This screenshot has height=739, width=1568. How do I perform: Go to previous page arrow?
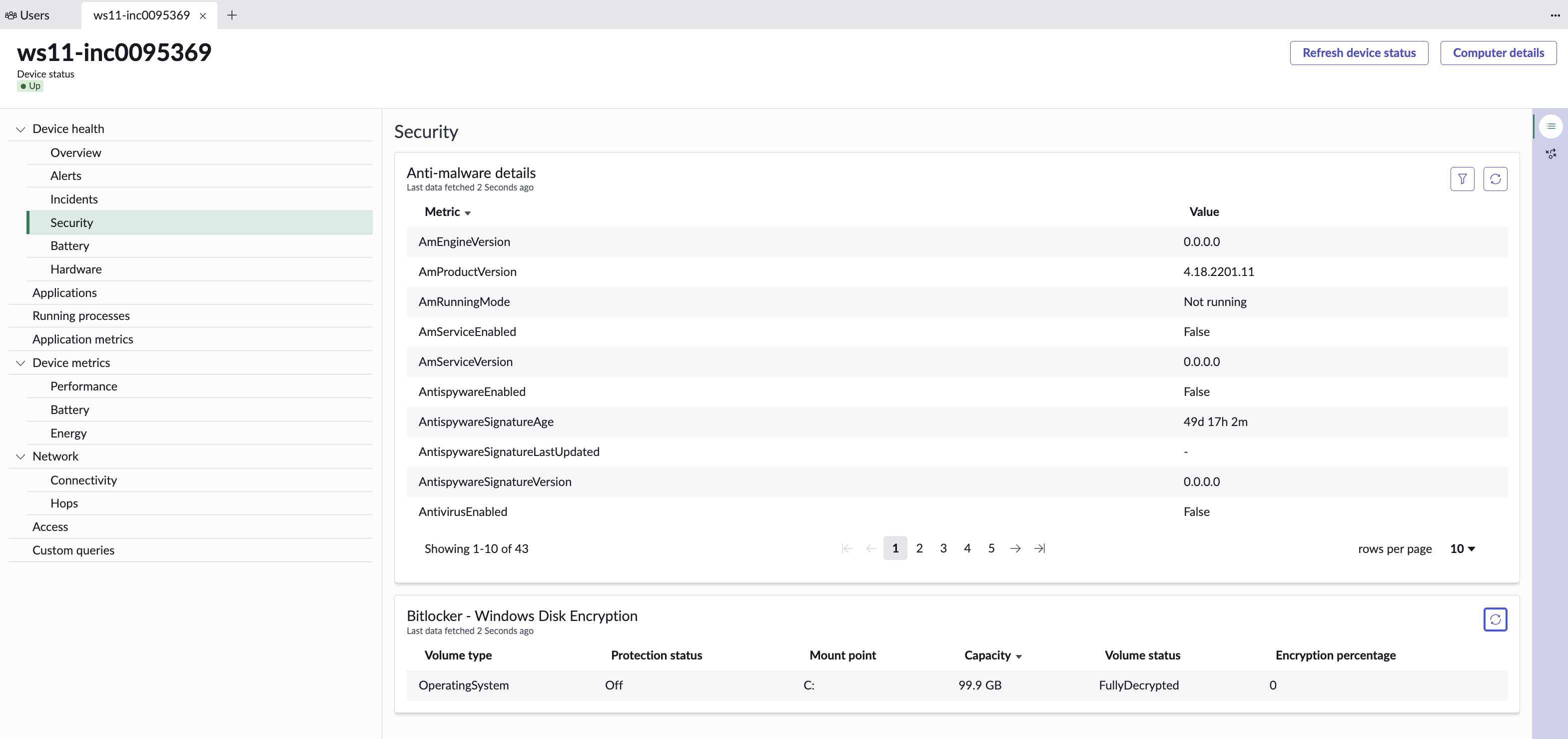(x=870, y=548)
